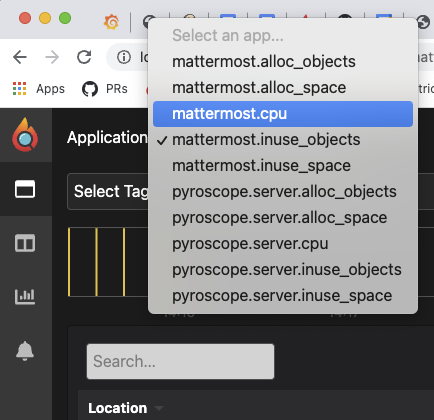Click the second yellow timeline bar
This screenshot has width=434, height=420.
click(x=96, y=262)
